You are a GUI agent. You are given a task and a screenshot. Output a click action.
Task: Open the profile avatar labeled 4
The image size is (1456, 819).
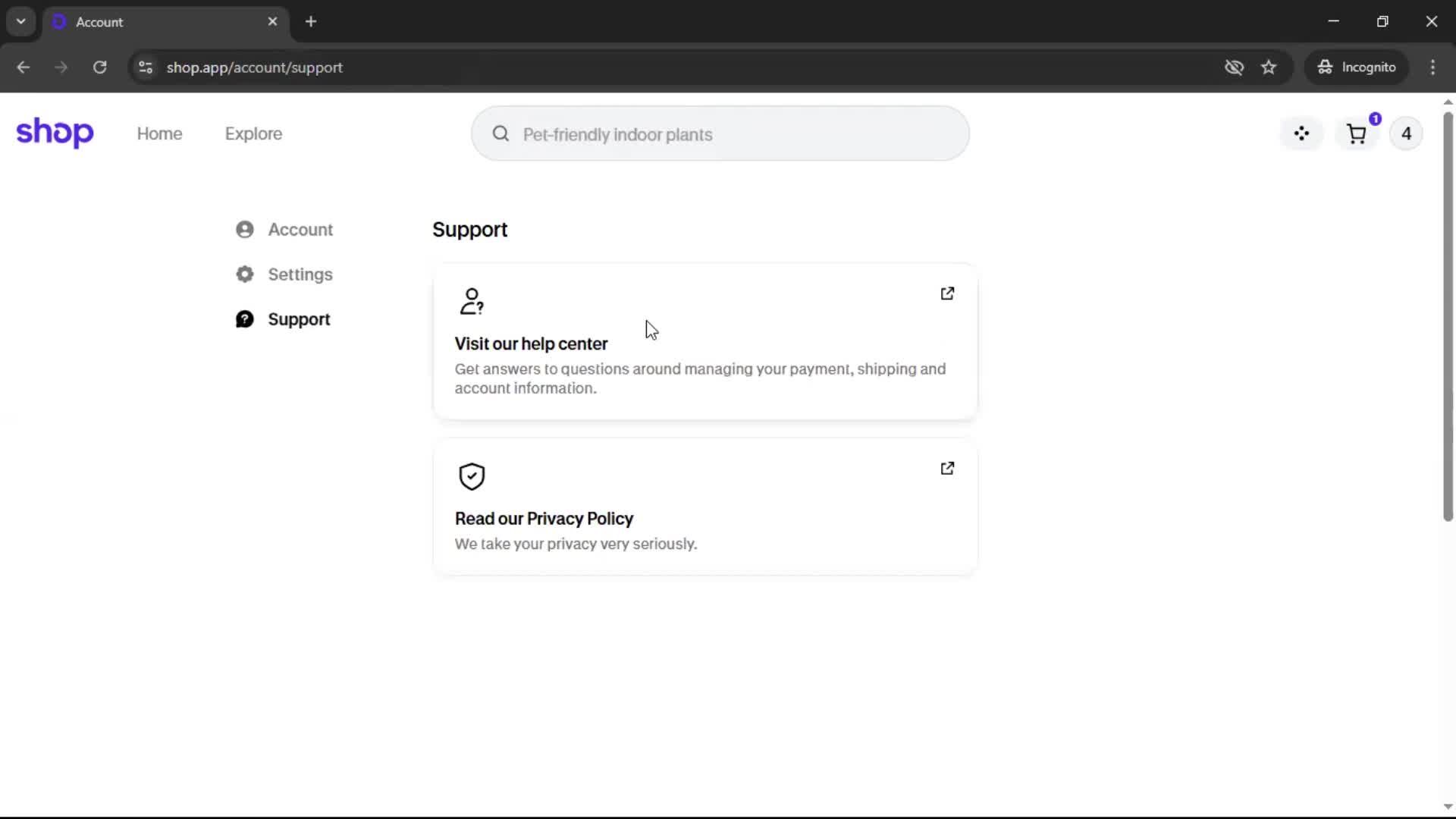click(x=1406, y=133)
